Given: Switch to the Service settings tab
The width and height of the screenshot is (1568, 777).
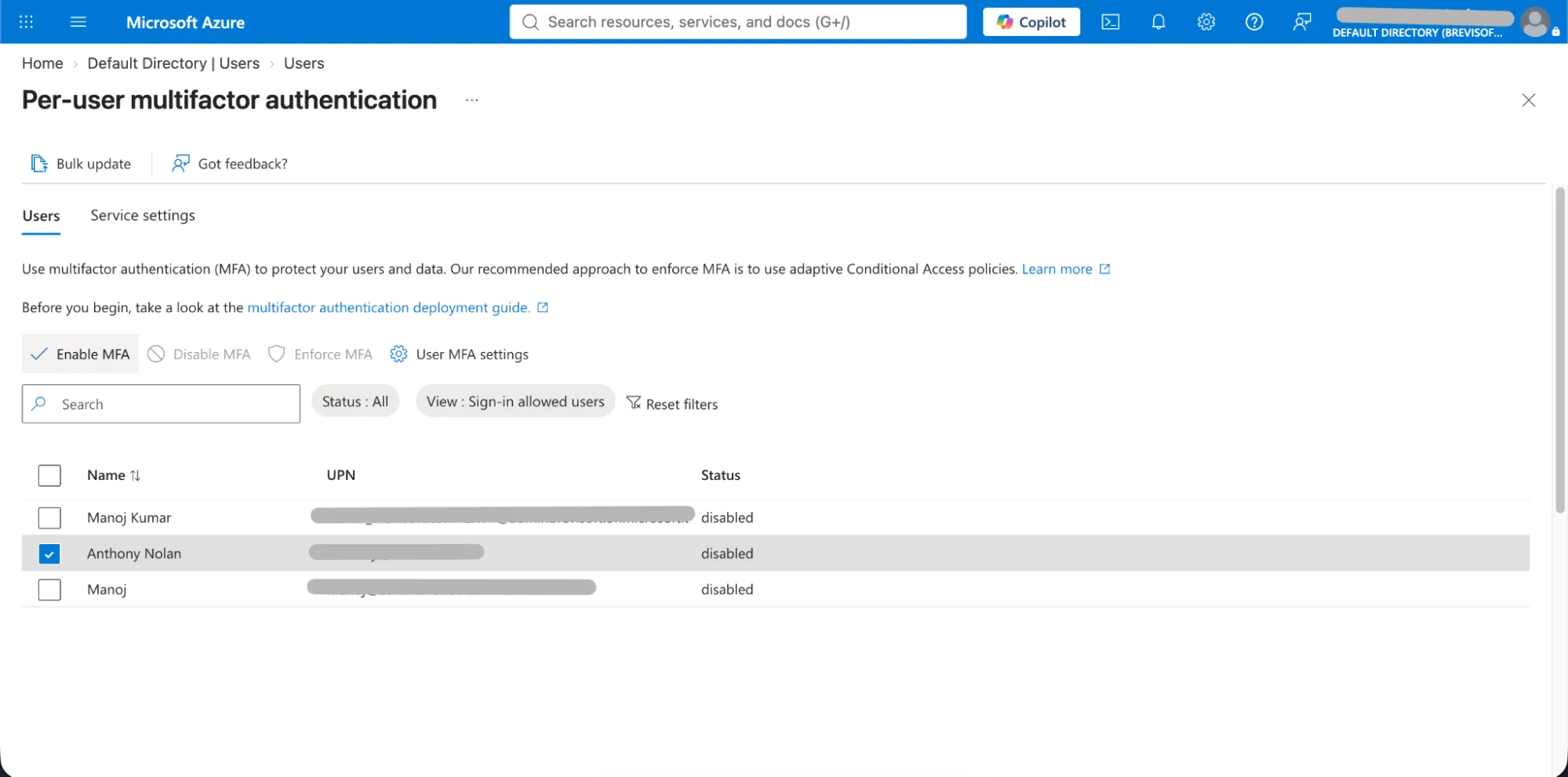Looking at the screenshot, I should (143, 216).
